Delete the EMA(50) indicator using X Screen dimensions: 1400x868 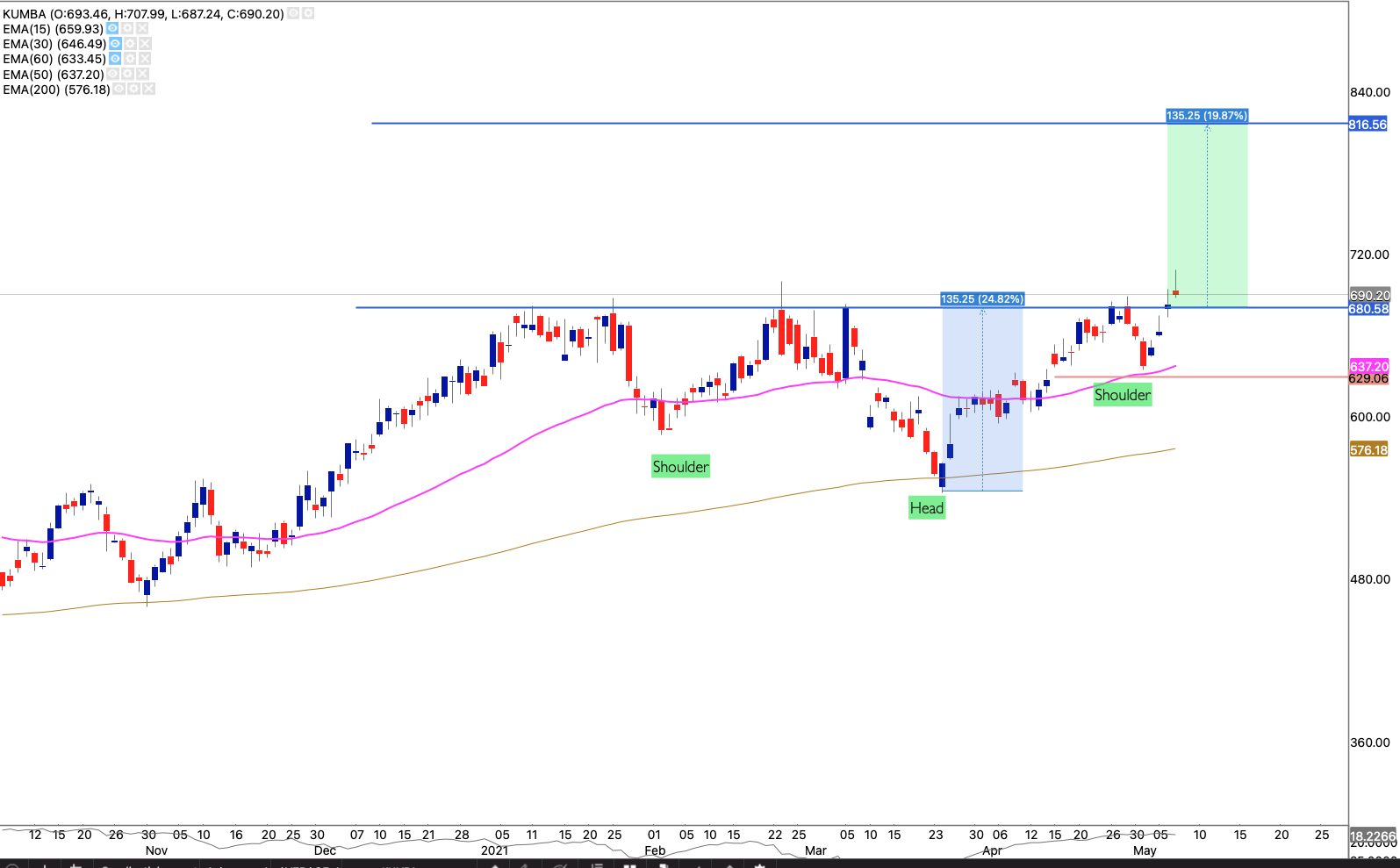[143, 75]
